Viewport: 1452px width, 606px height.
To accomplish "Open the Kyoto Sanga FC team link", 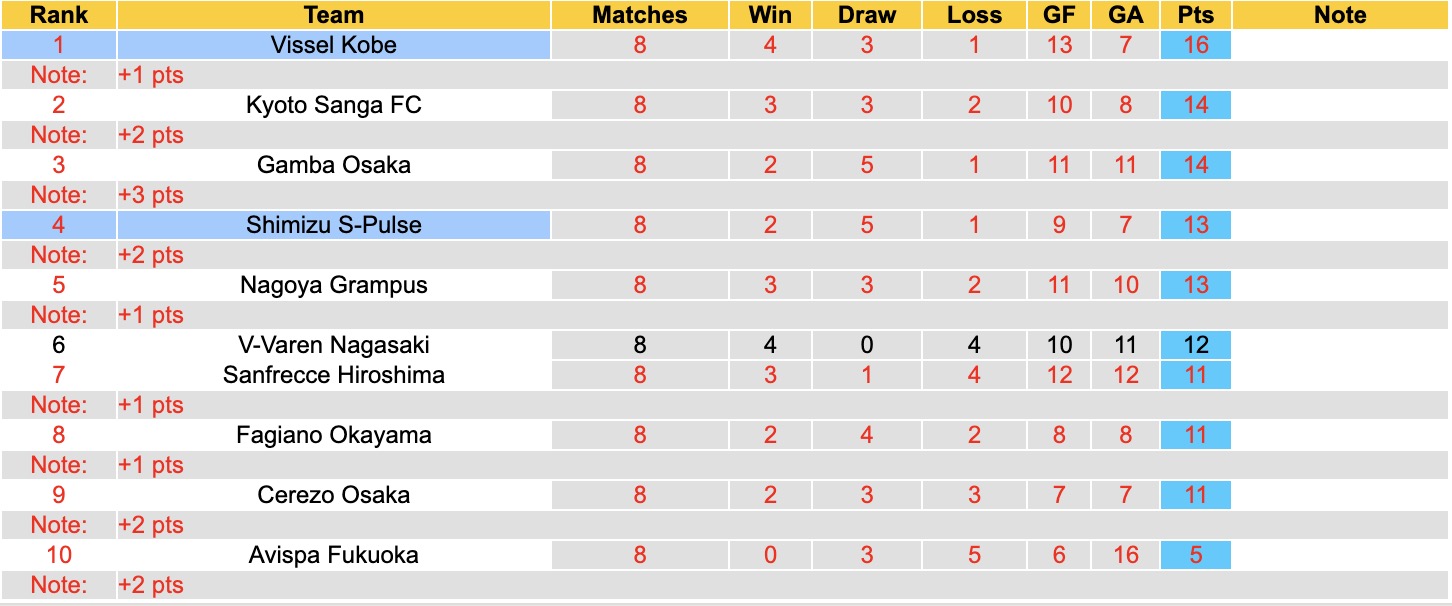I will pyautogui.click(x=333, y=105).
